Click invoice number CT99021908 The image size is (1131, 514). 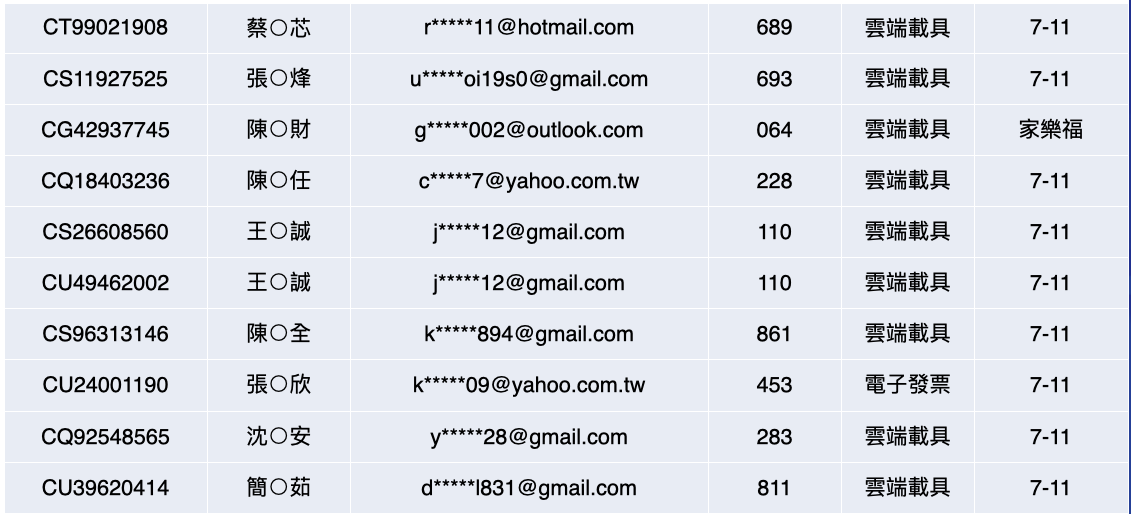point(105,28)
